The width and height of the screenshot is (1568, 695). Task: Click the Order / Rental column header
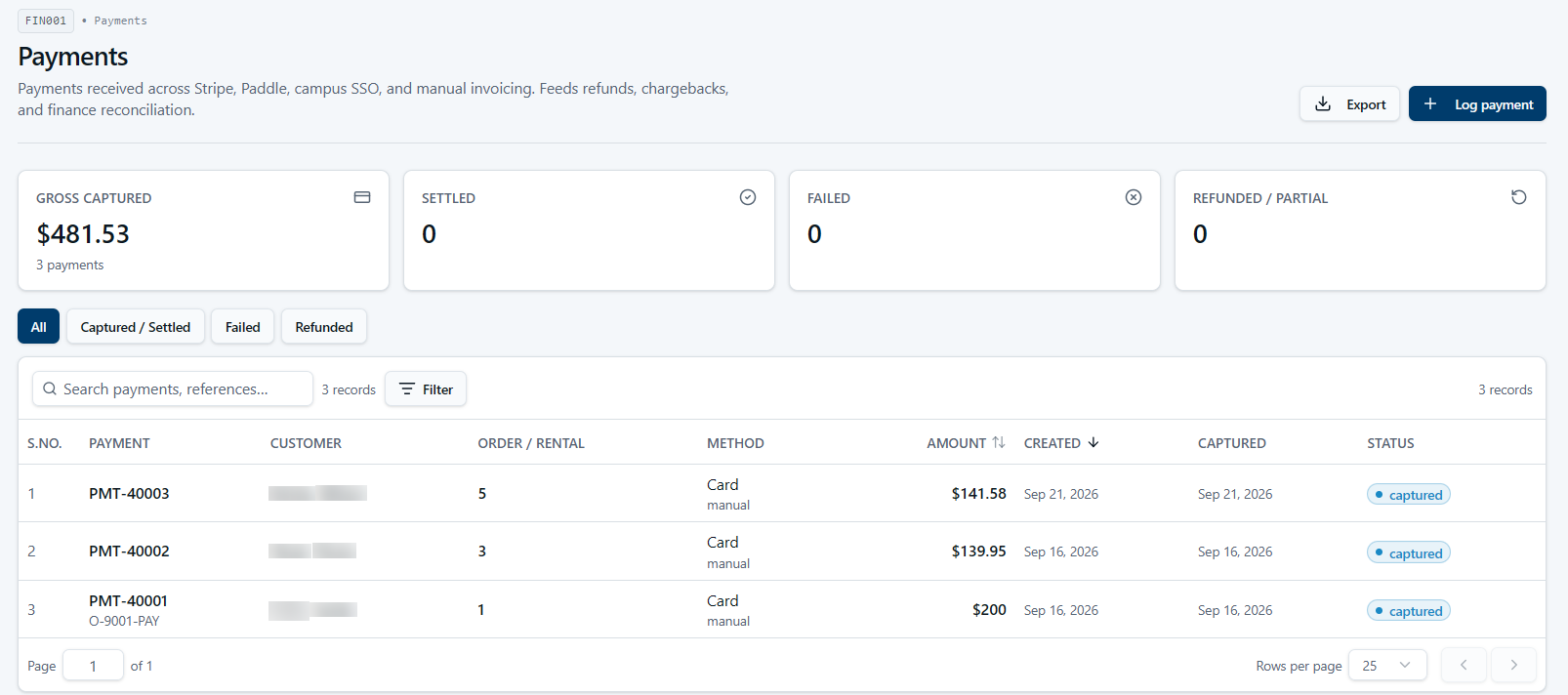531,442
